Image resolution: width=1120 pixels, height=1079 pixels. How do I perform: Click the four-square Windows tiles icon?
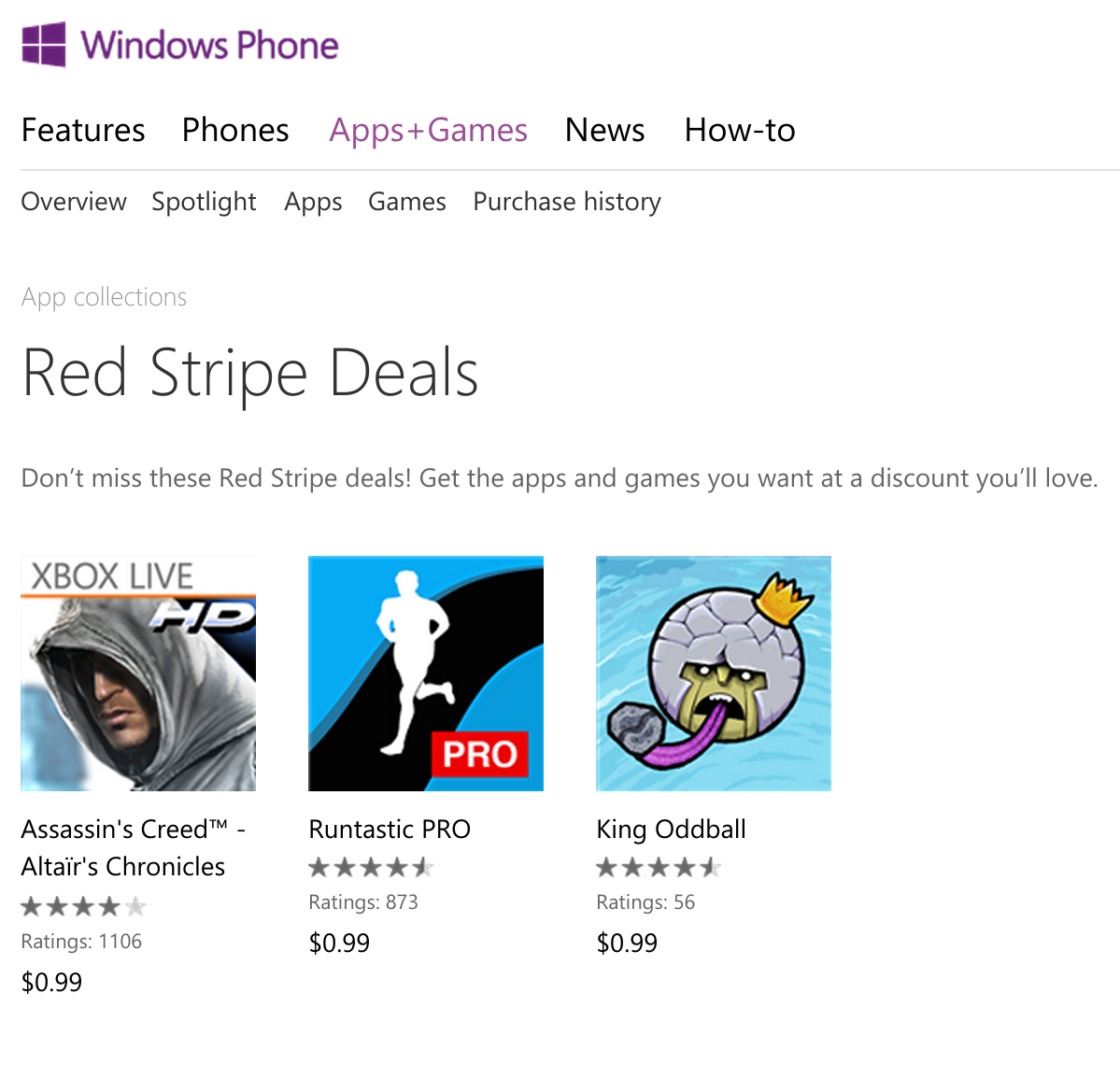(x=44, y=43)
